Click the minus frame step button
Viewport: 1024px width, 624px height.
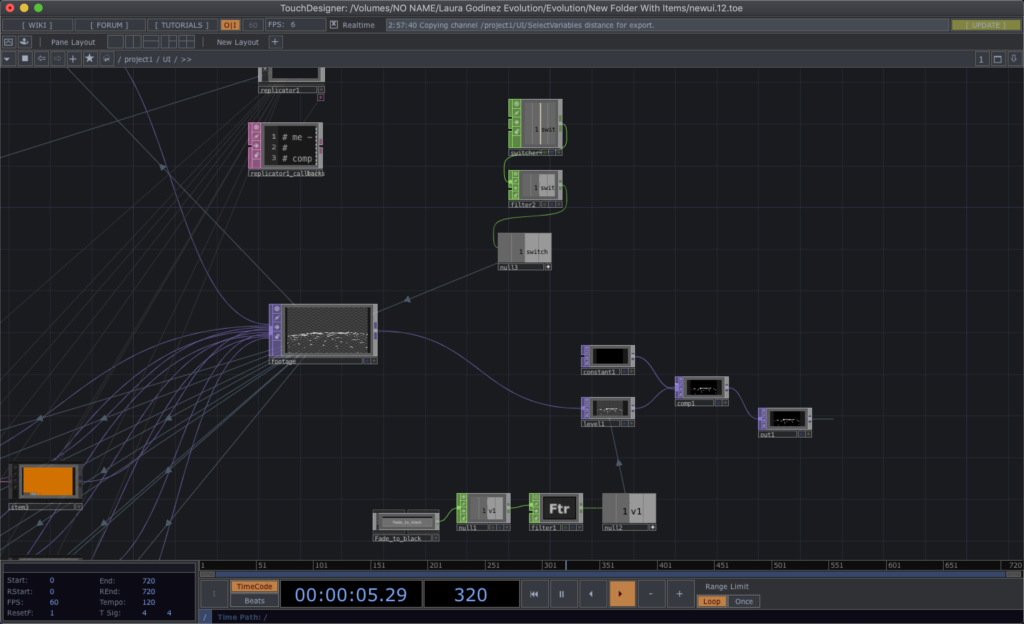(651, 594)
